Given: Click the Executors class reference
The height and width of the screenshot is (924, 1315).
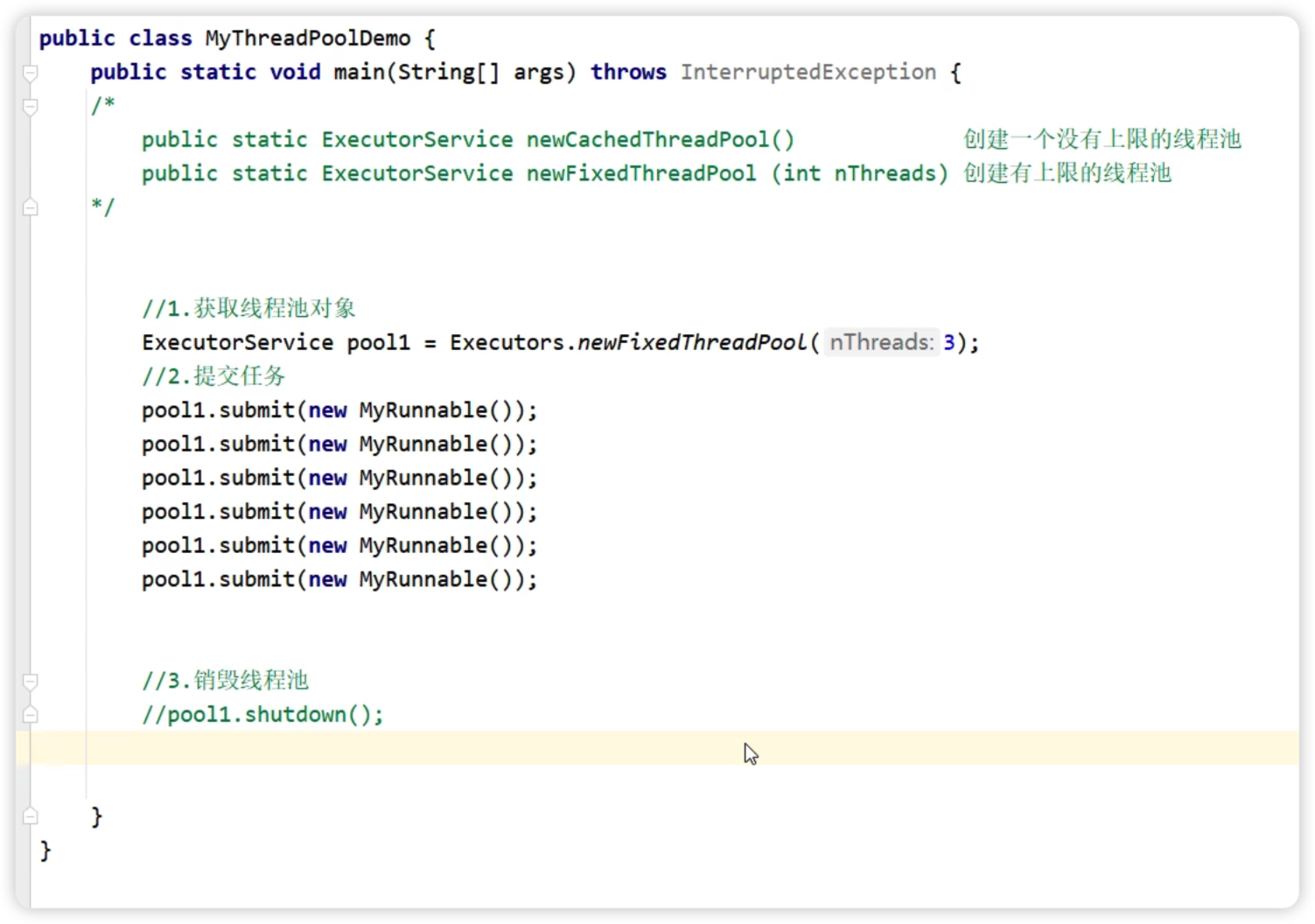Looking at the screenshot, I should tap(507, 342).
